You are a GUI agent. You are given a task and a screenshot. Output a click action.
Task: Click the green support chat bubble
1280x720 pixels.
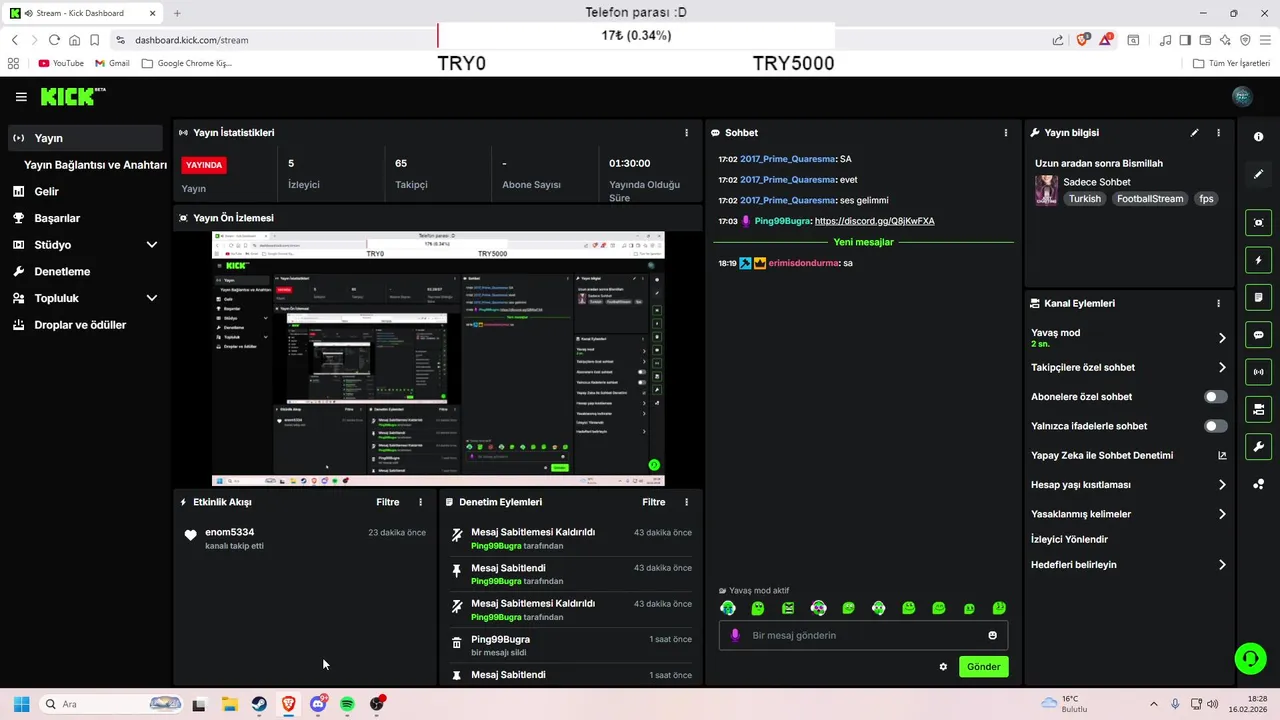click(1250, 658)
